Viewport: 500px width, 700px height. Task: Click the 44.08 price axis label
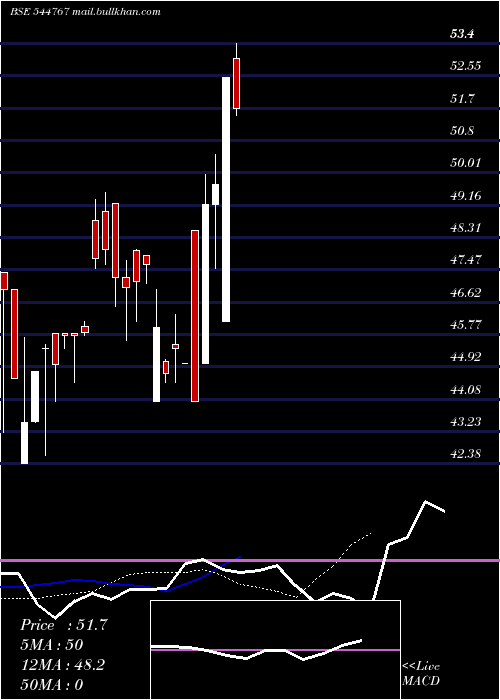466,389
